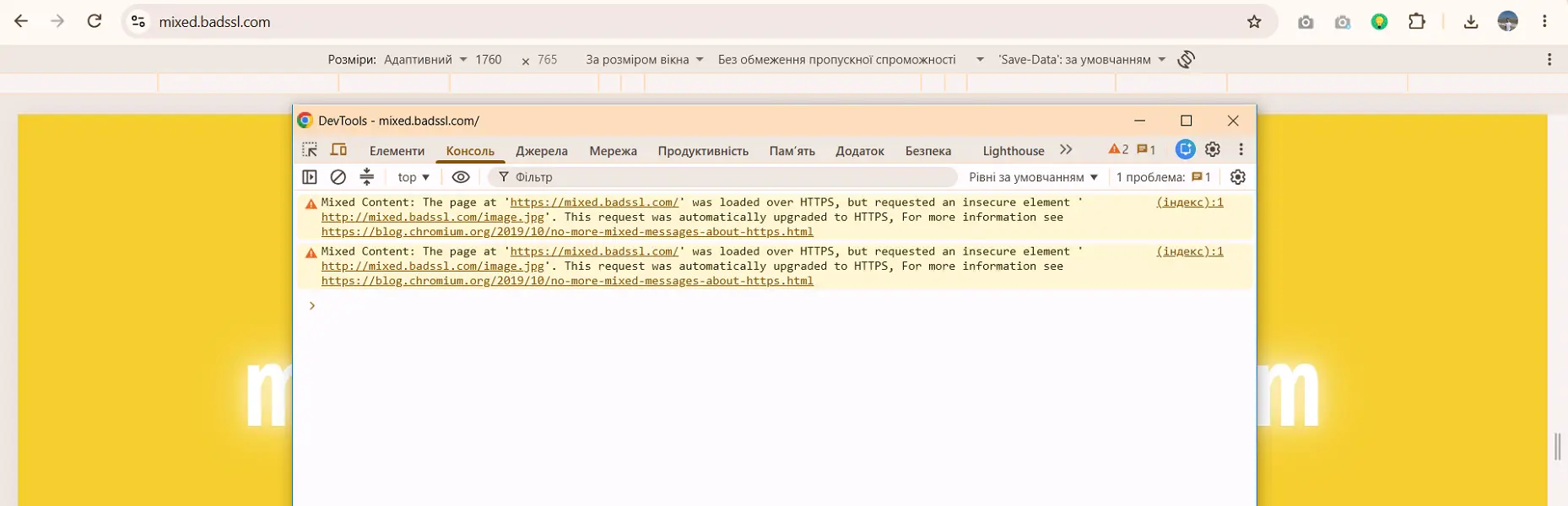Open device toolbar more options menu

(1549, 59)
